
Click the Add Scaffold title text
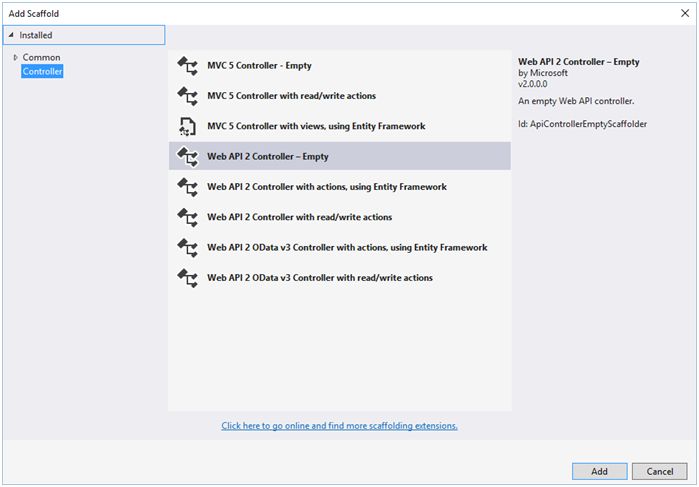34,13
